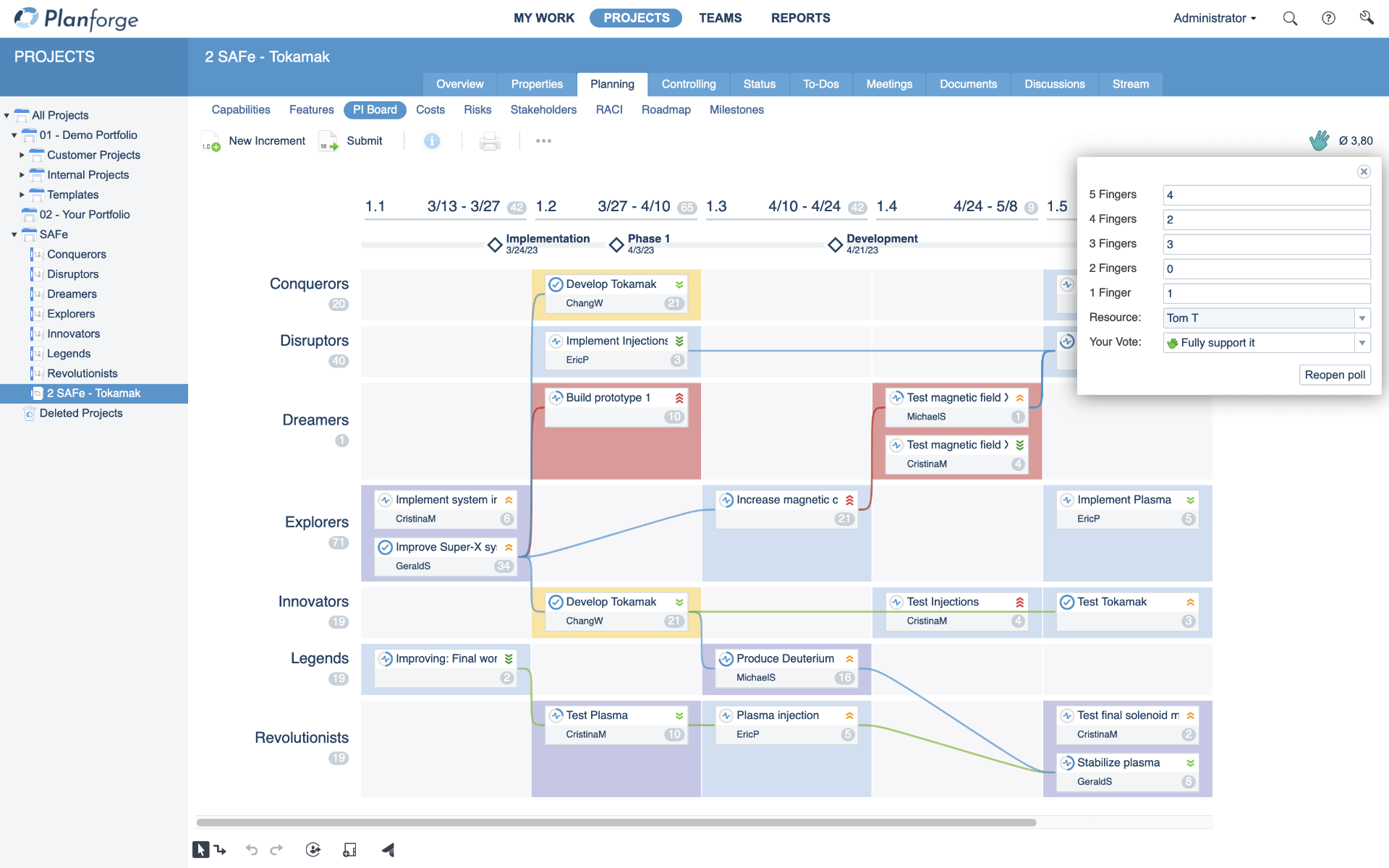The width and height of the screenshot is (1389, 868).
Task: Click the add card icon at bottom
Action: (349, 850)
